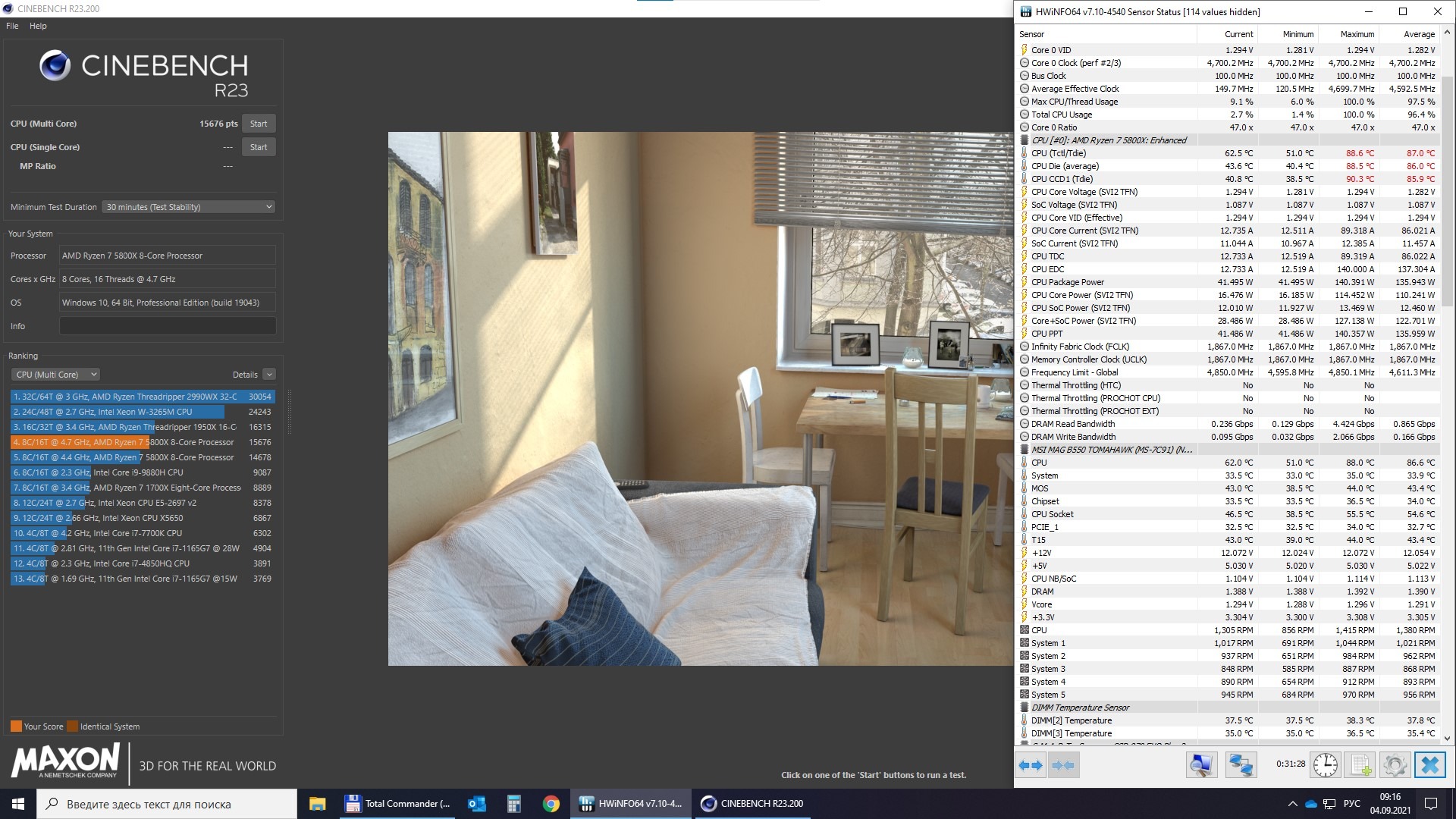Start the CPU Single Core test
Screen dimensions: 1456x819
[x=259, y=147]
